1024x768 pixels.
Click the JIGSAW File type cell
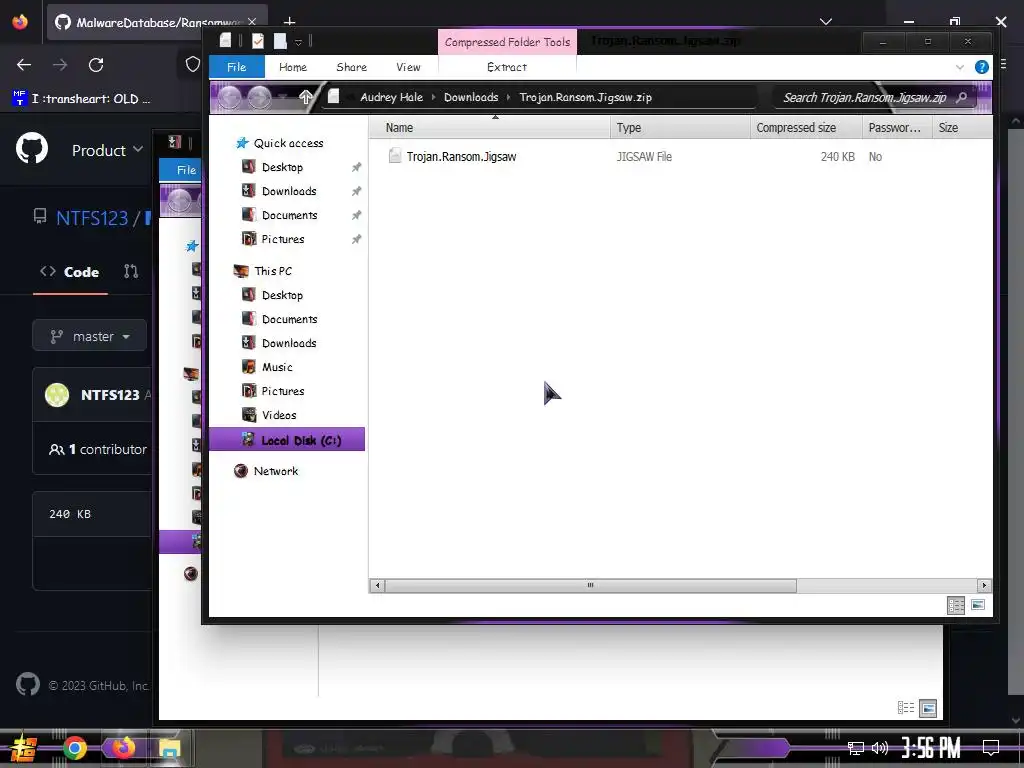(x=644, y=157)
